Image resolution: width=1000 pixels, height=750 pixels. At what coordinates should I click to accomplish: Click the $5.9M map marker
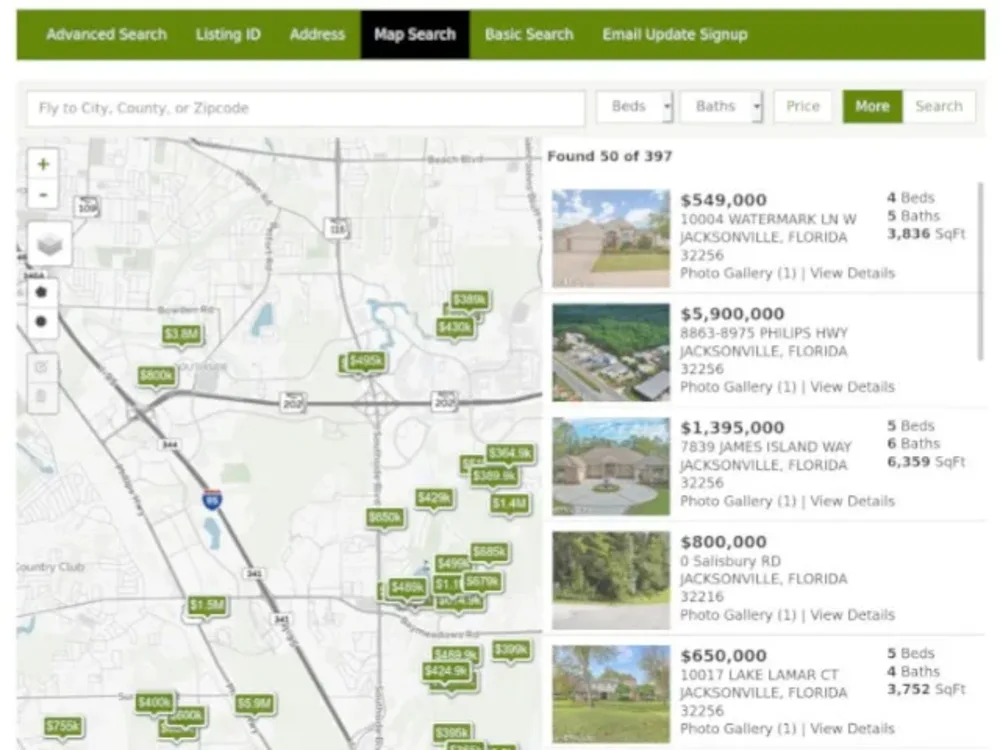click(254, 703)
